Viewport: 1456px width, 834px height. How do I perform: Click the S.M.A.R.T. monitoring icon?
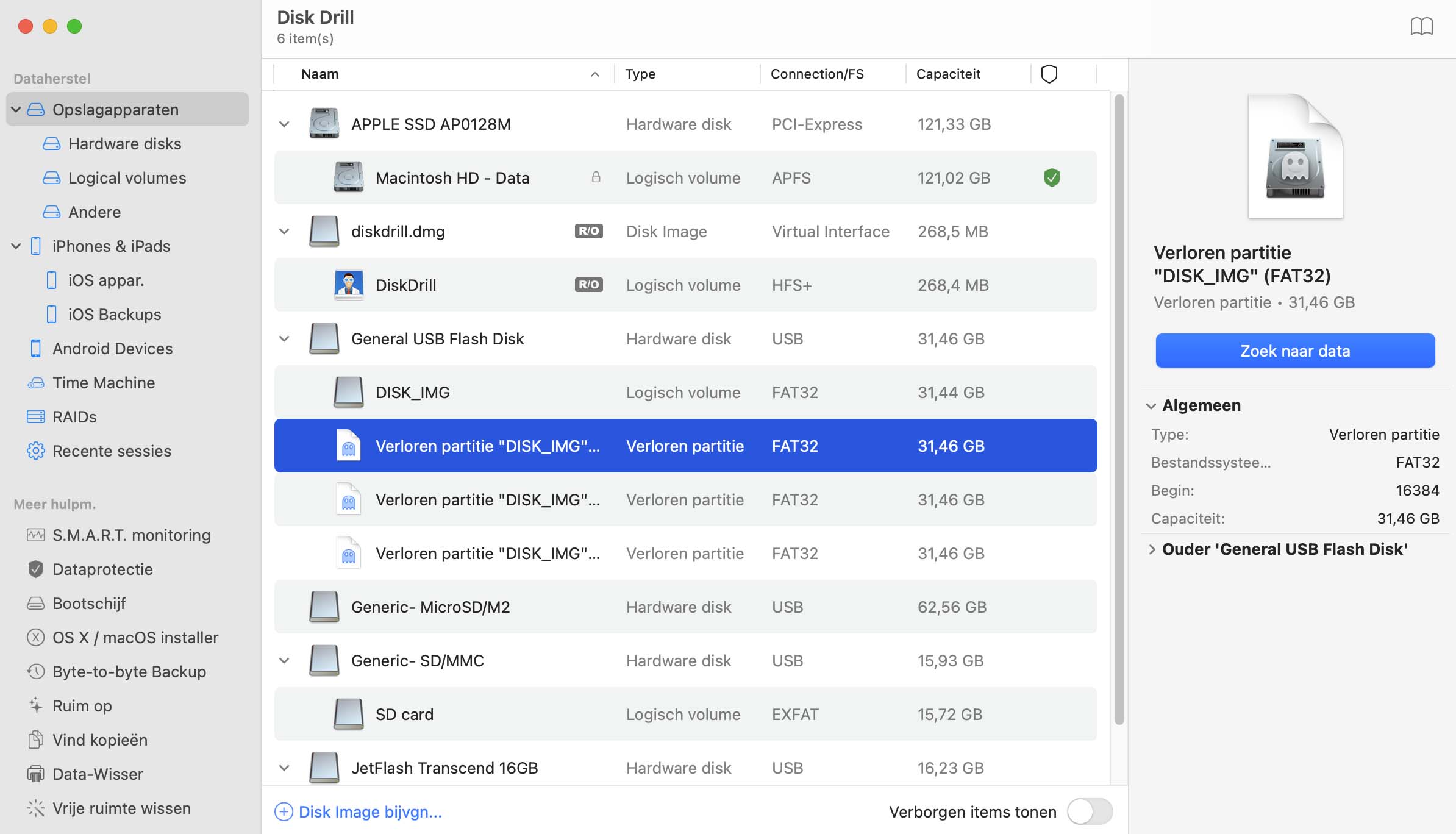36,535
